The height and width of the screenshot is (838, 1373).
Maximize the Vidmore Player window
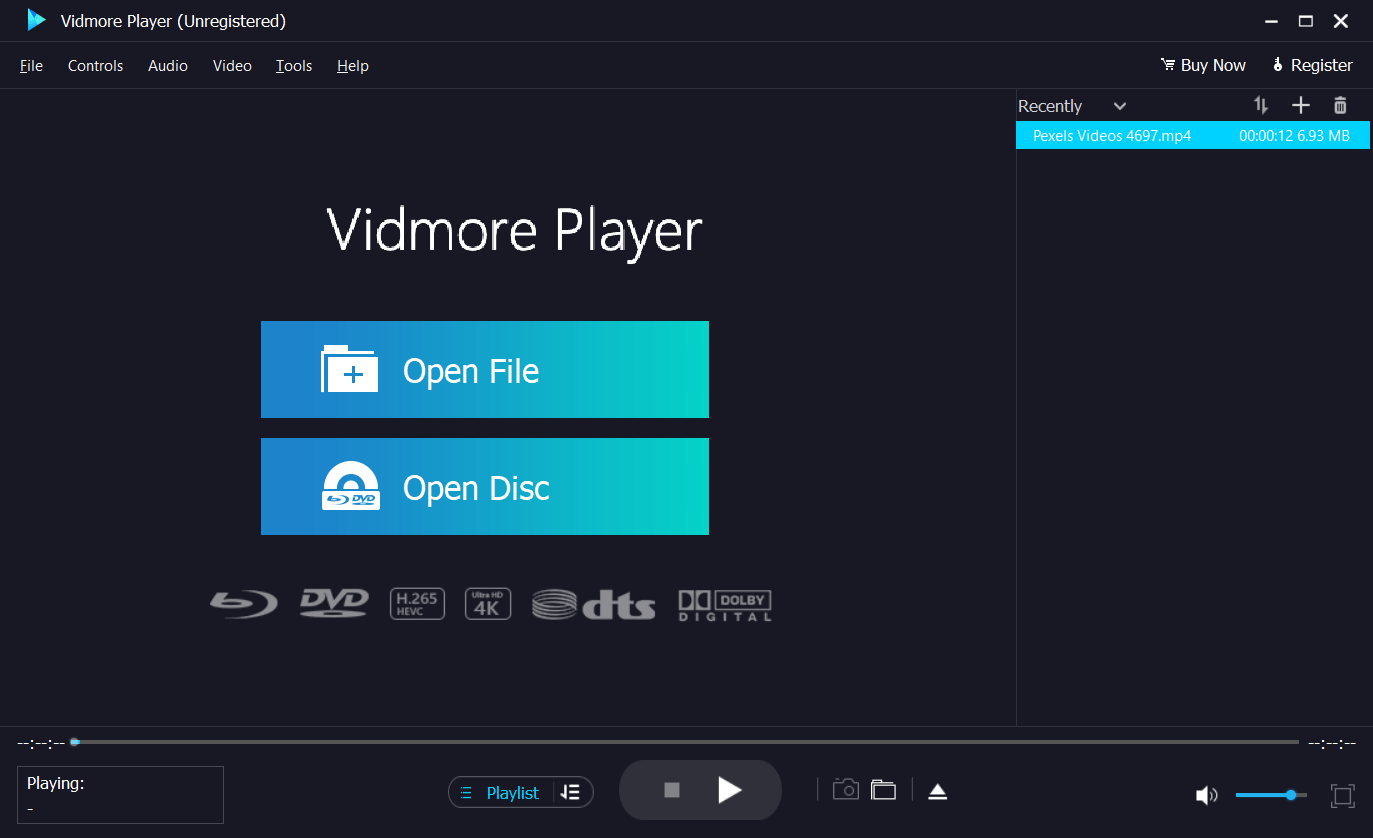1306,21
